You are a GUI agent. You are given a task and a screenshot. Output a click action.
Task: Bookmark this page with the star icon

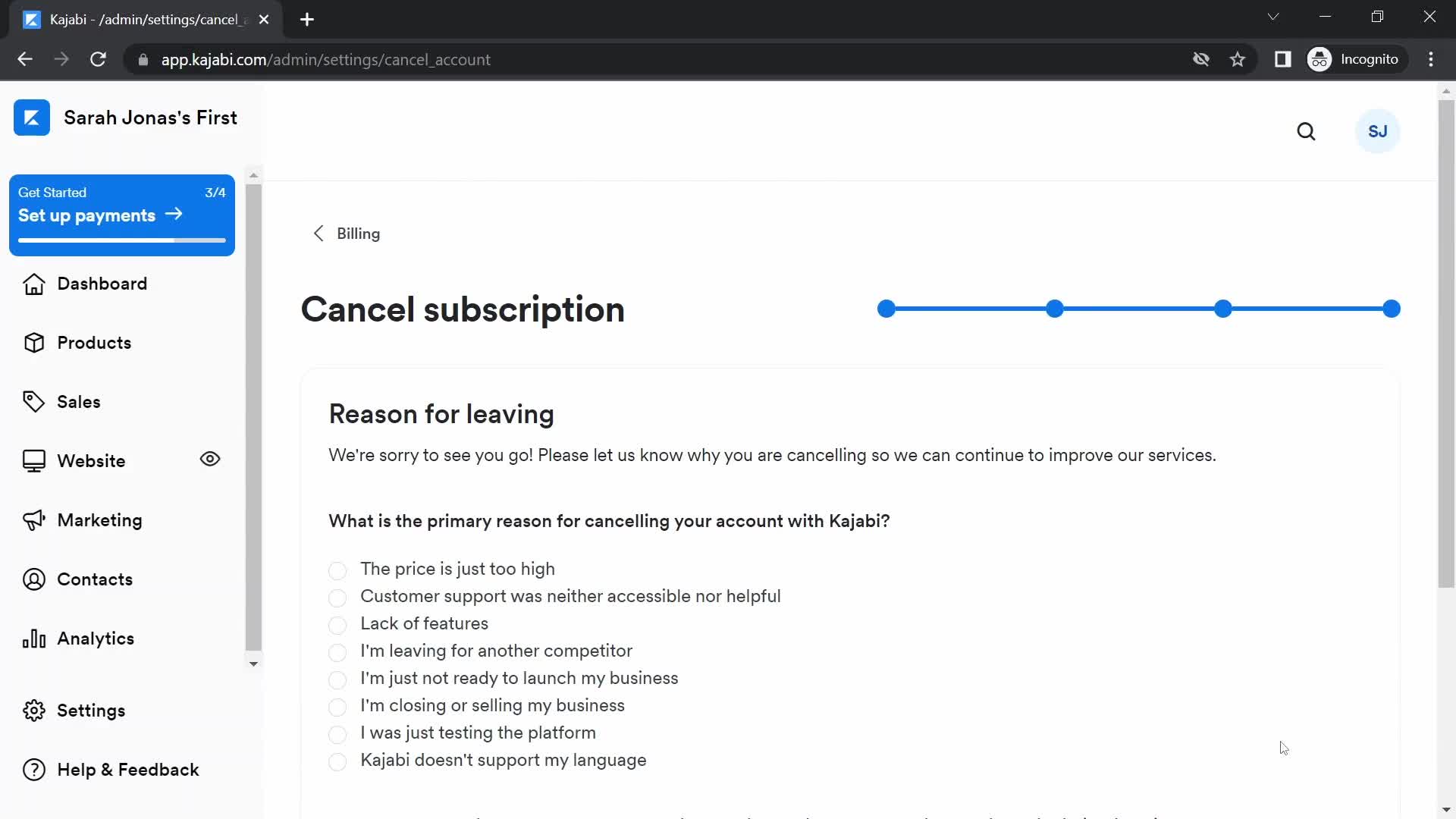(x=1238, y=59)
